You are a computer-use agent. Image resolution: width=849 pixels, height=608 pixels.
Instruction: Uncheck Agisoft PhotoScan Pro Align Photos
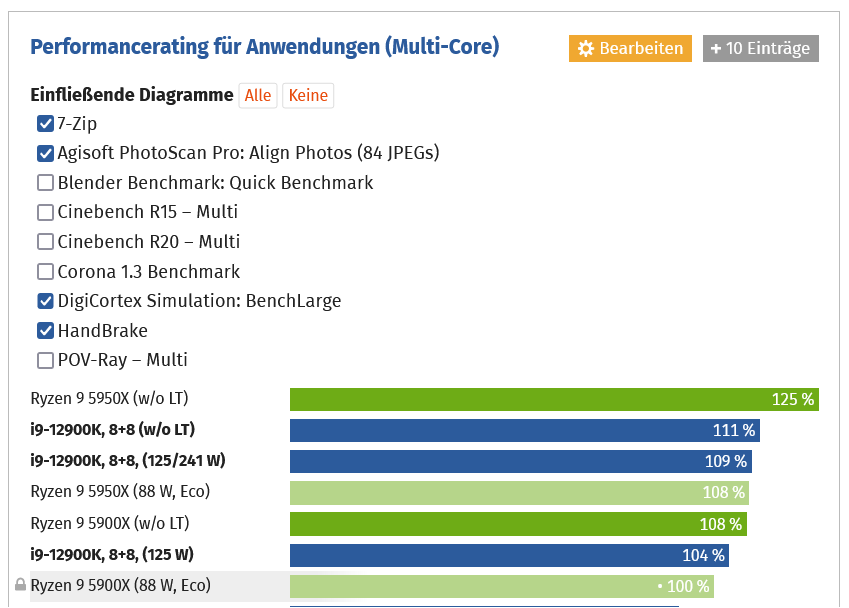coord(45,153)
